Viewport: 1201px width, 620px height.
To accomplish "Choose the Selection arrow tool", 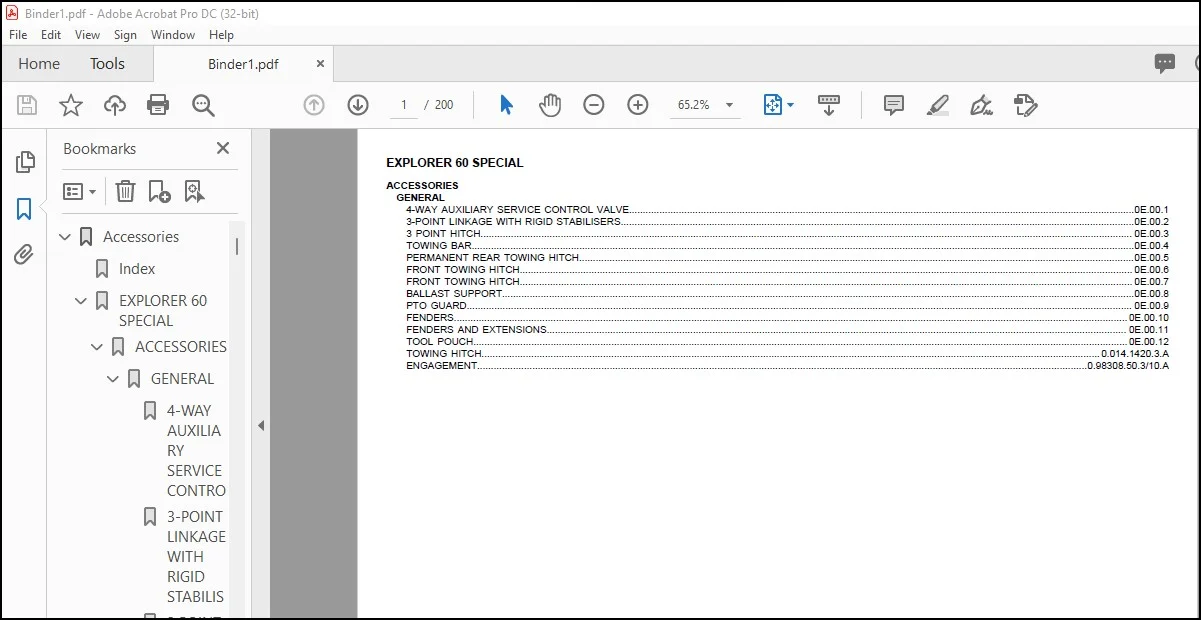I will [506, 105].
